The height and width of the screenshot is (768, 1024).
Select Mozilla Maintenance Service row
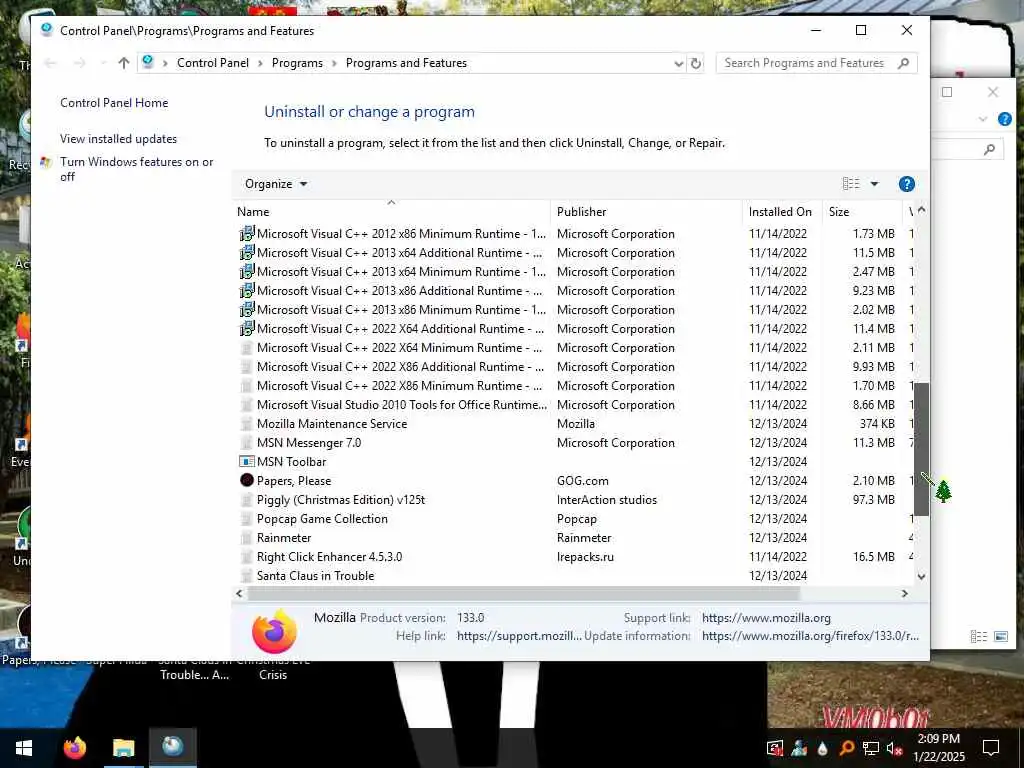point(575,424)
